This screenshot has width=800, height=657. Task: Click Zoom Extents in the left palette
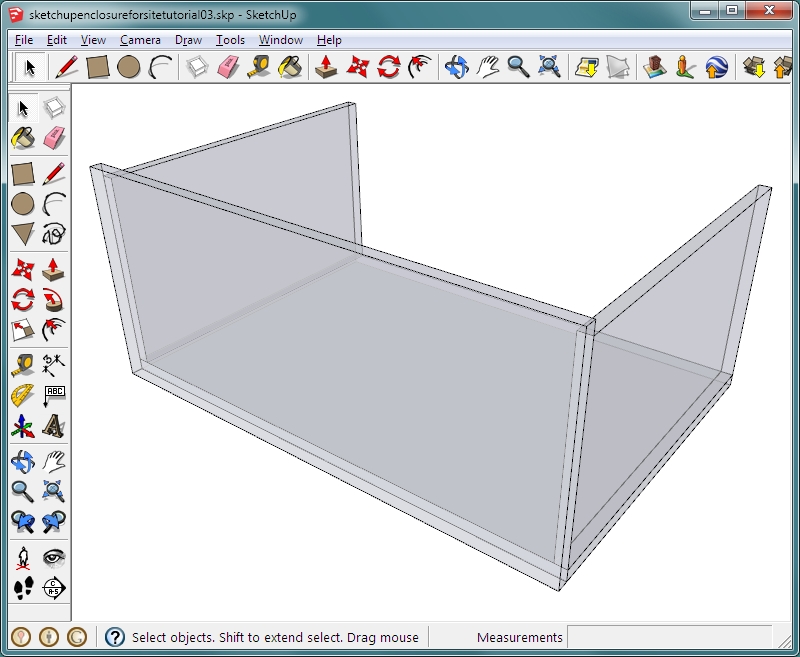pyautogui.click(x=54, y=491)
